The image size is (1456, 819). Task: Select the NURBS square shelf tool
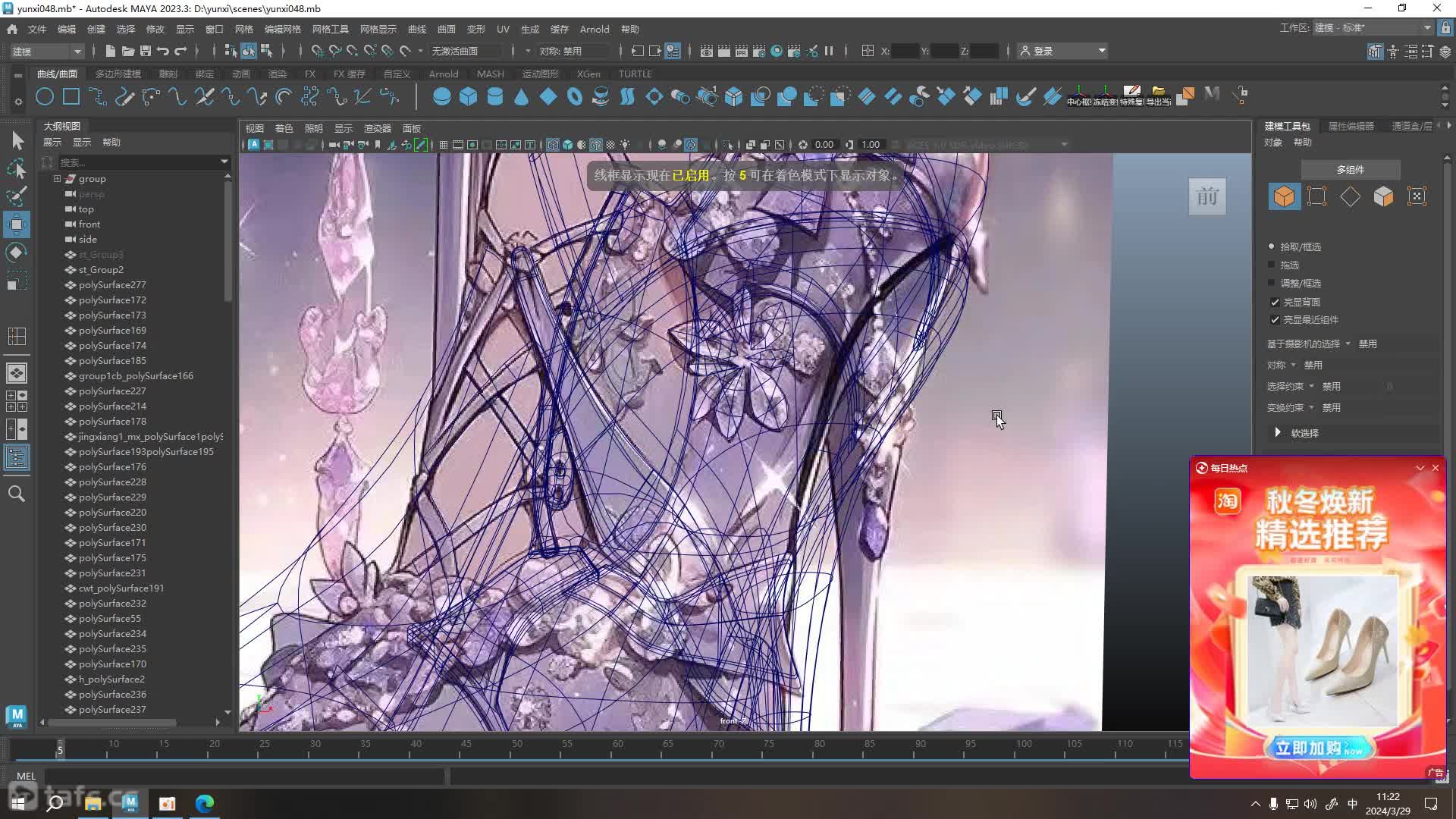pos(71,96)
